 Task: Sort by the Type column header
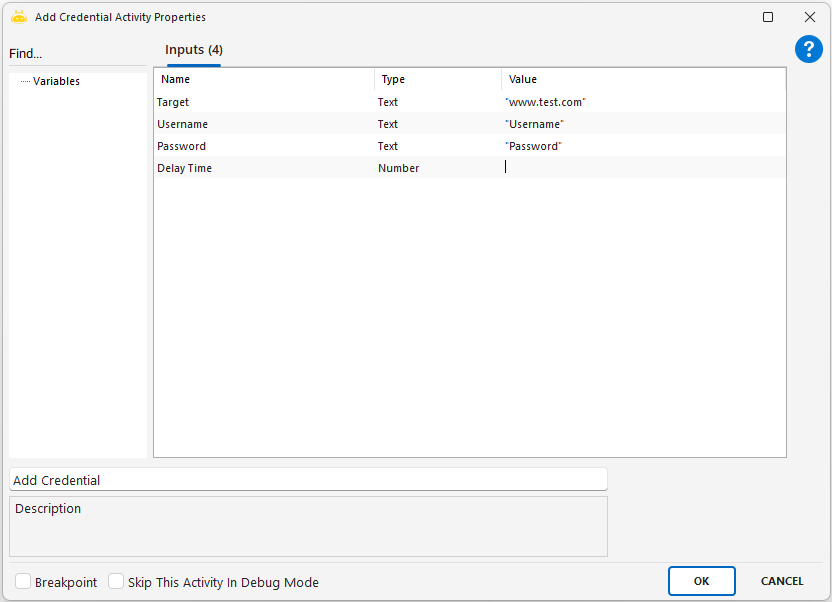coord(437,79)
